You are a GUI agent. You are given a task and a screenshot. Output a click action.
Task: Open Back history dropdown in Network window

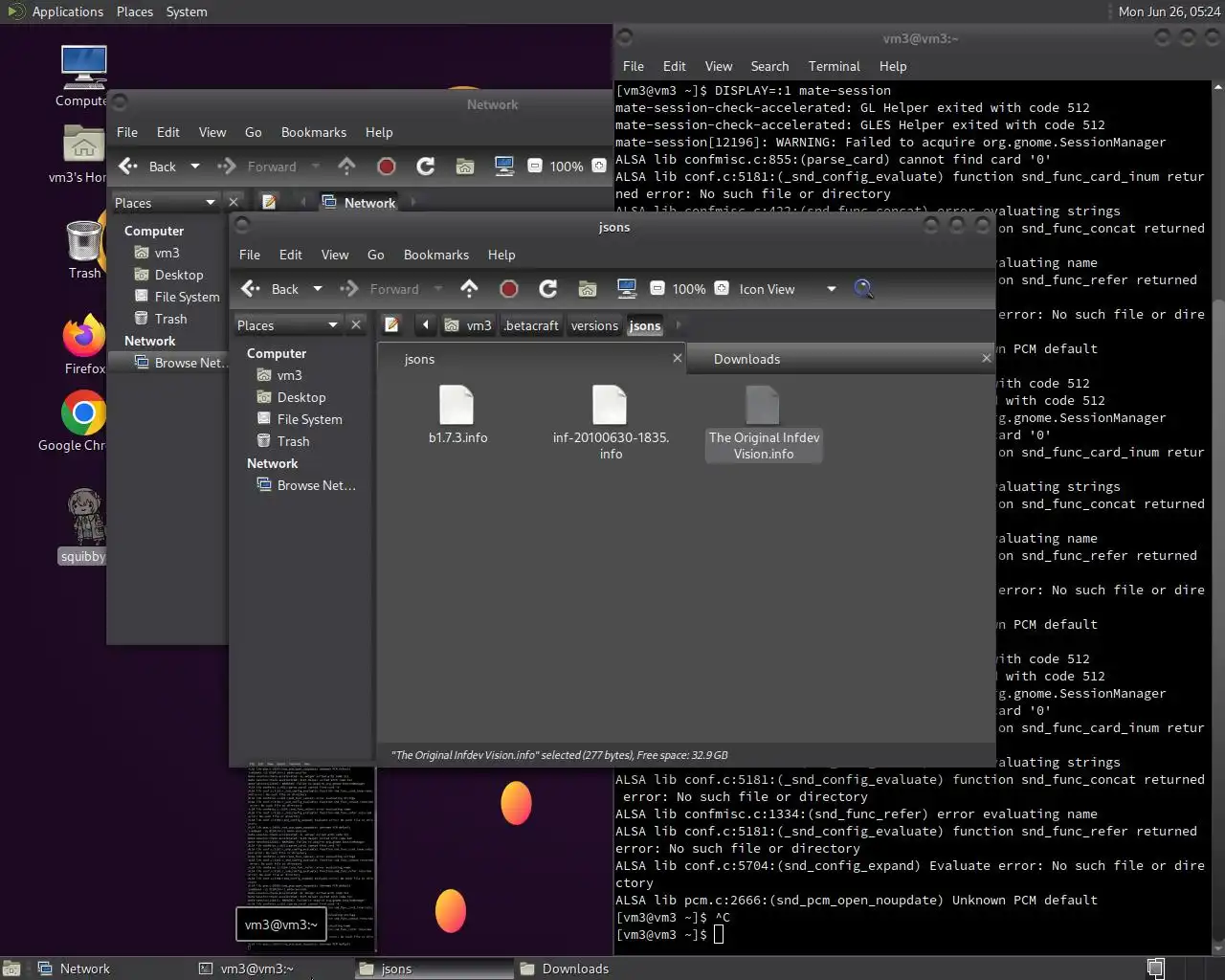(195, 167)
